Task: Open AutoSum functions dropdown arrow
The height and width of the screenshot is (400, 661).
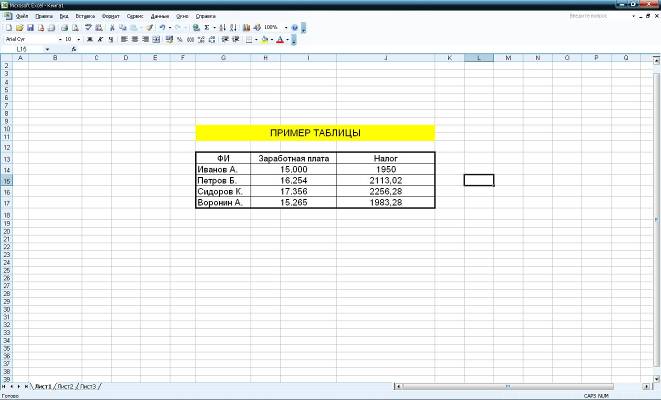Action: [215, 28]
